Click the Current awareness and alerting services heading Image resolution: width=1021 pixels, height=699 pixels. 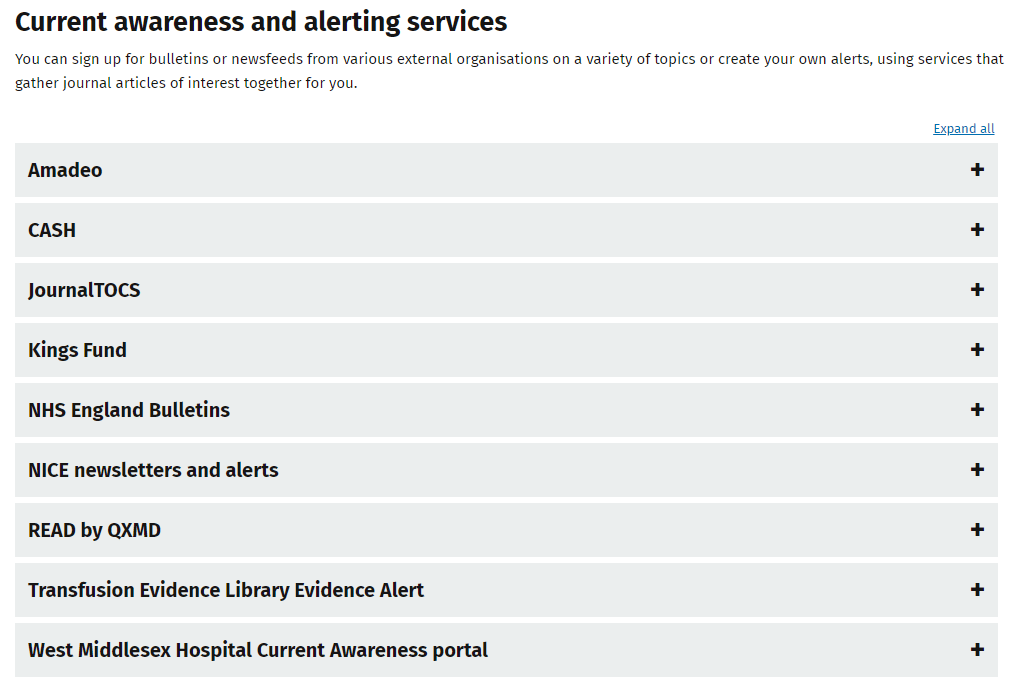260,21
